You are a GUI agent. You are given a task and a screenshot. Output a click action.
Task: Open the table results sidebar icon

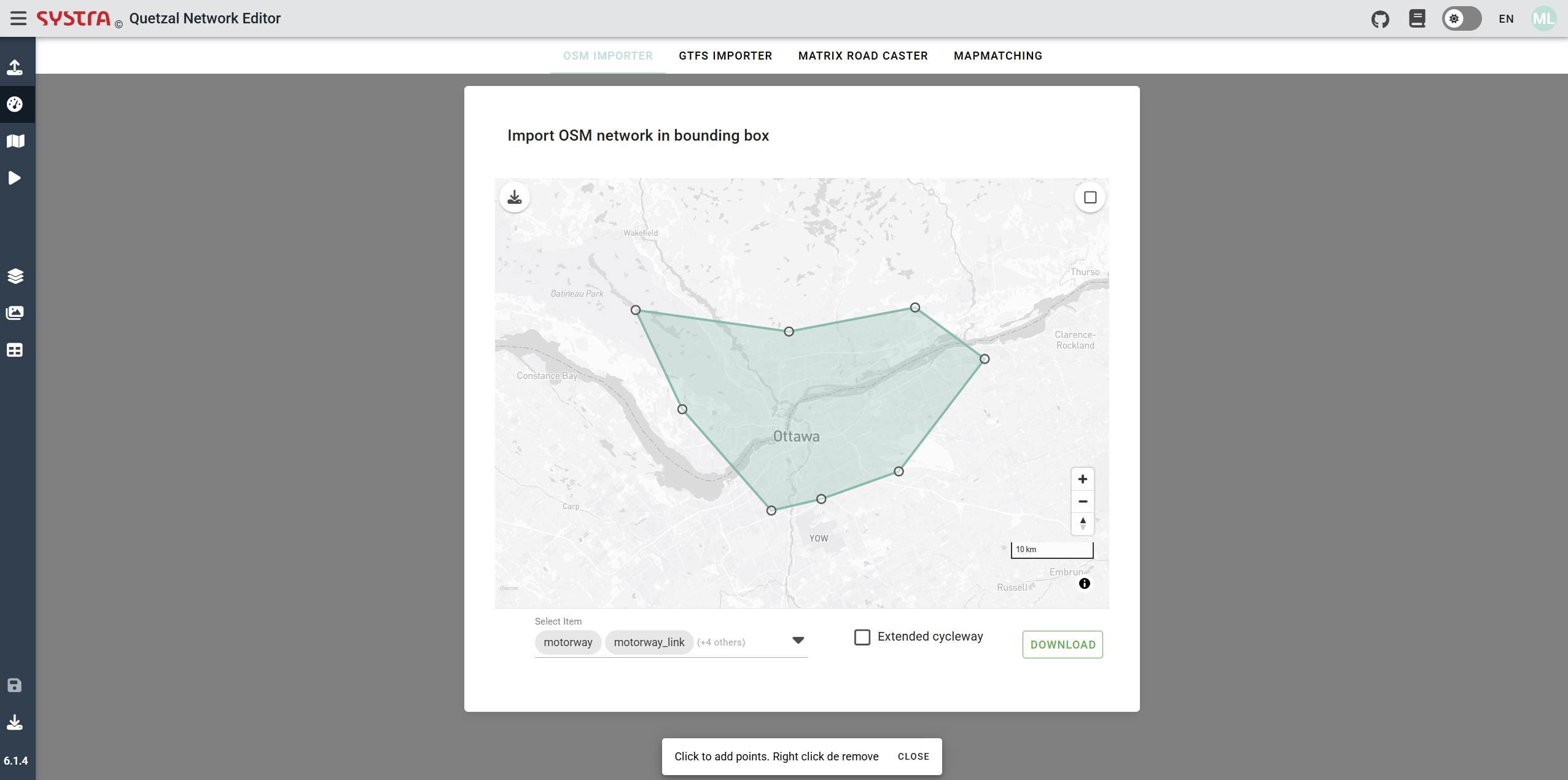point(15,350)
